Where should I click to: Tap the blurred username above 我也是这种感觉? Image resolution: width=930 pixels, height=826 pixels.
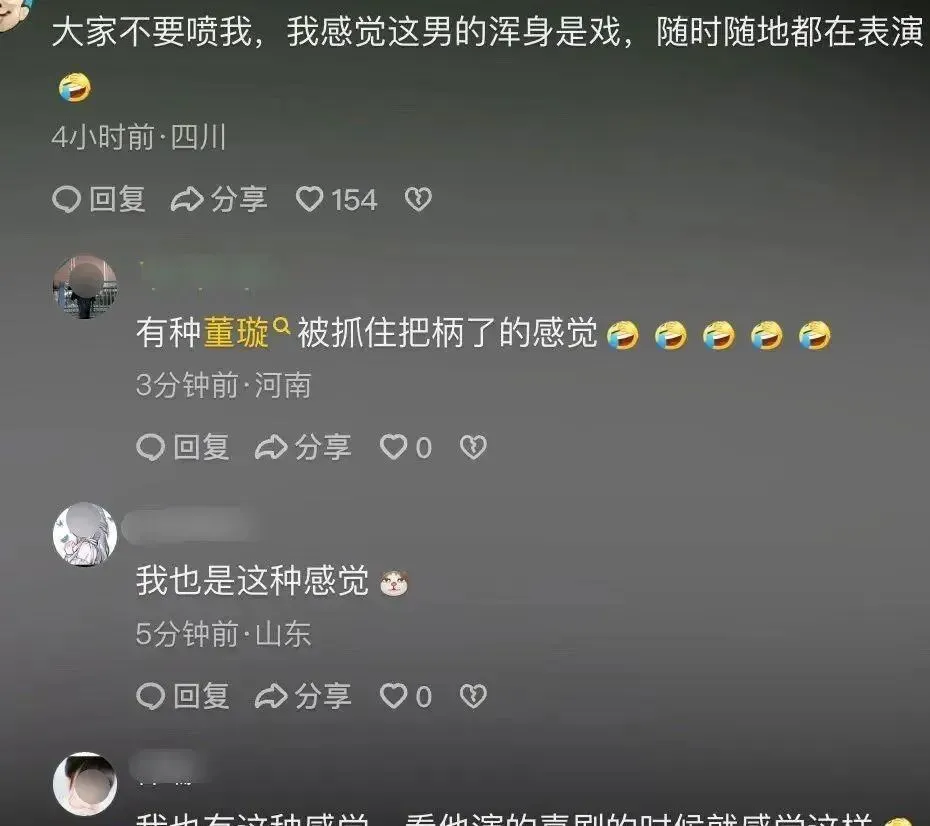click(190, 525)
